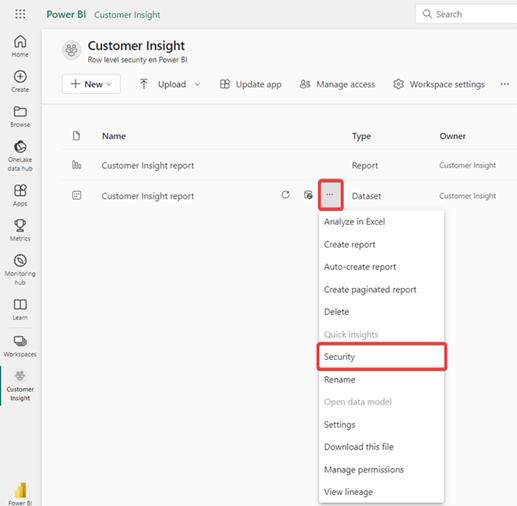
Task: Open Browse in the sidebar
Action: (20, 116)
